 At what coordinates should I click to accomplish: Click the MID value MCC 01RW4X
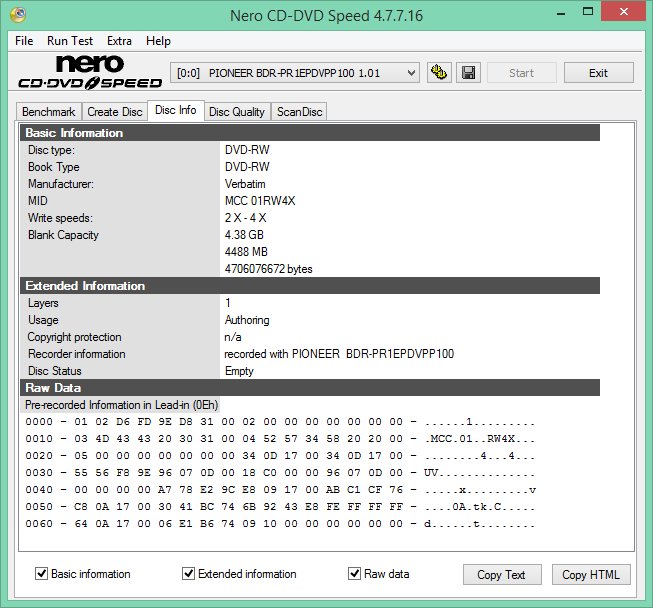[x=260, y=201]
